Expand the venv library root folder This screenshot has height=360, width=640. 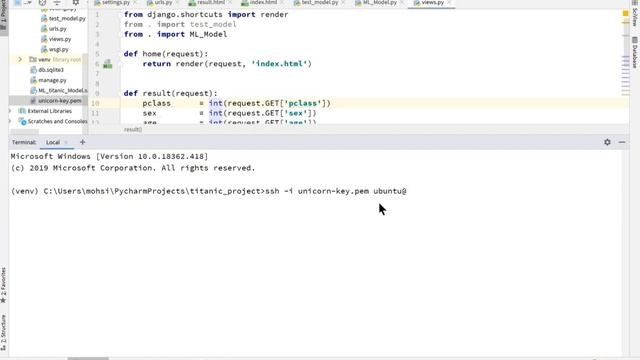(20, 60)
